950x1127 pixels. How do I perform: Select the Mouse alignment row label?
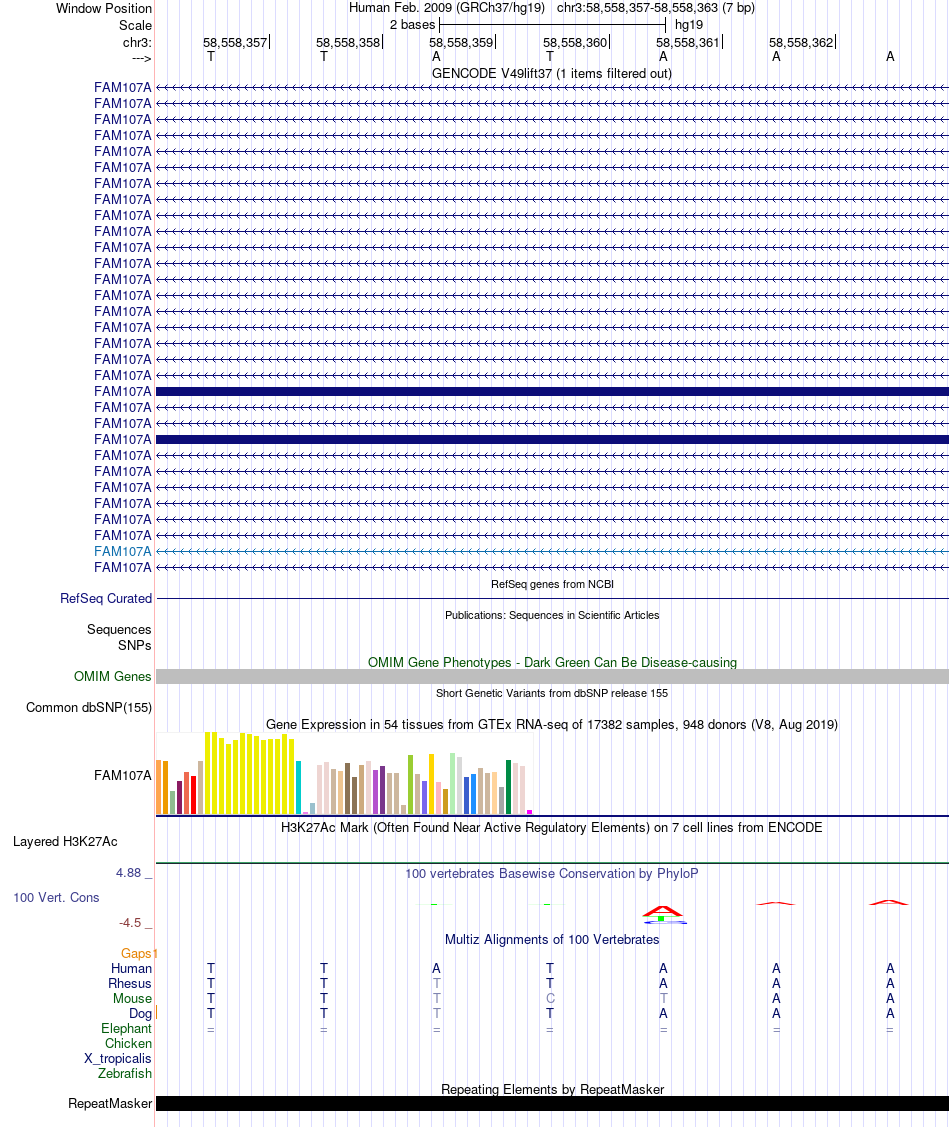click(x=132, y=998)
